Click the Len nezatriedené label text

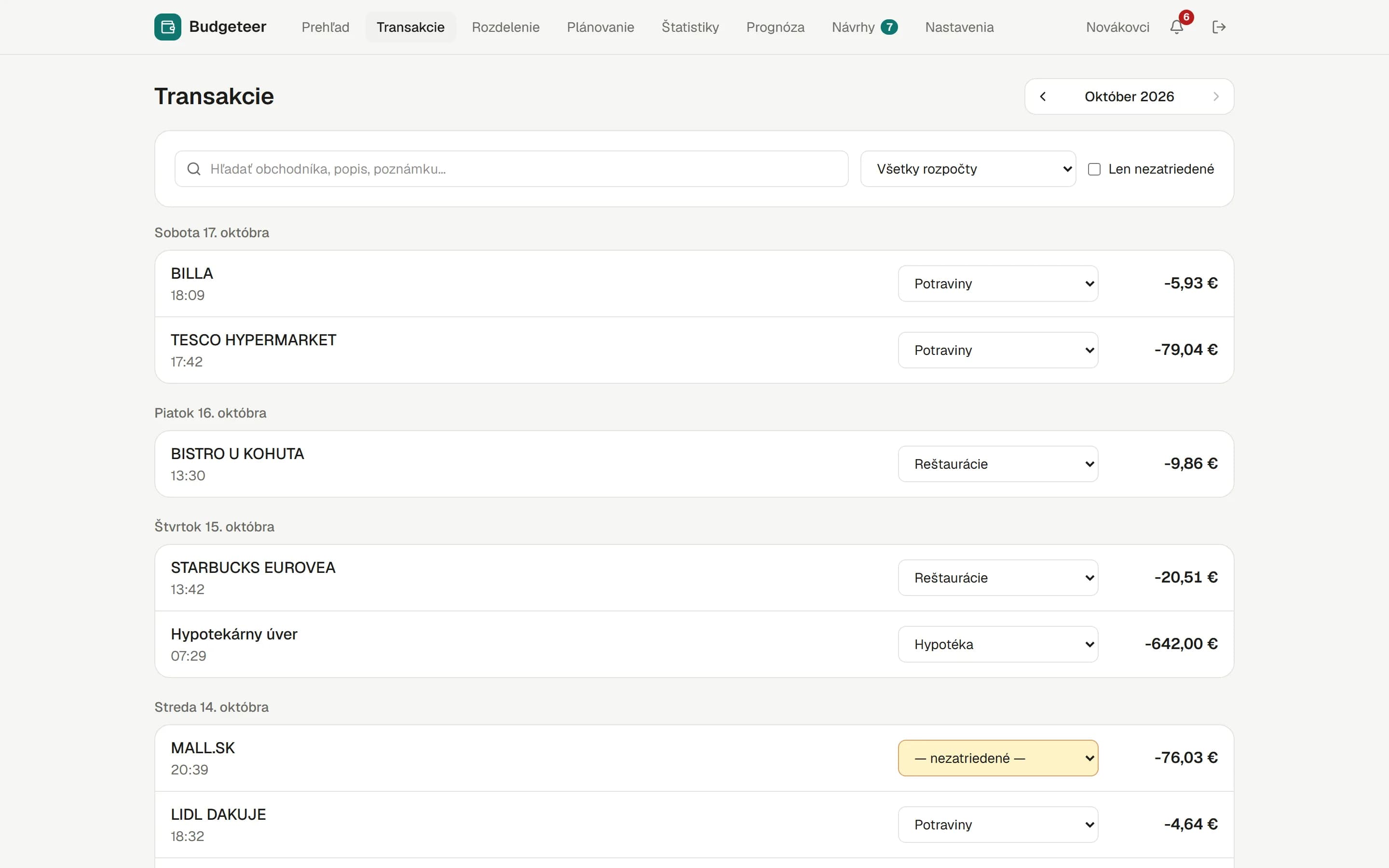point(1161,169)
